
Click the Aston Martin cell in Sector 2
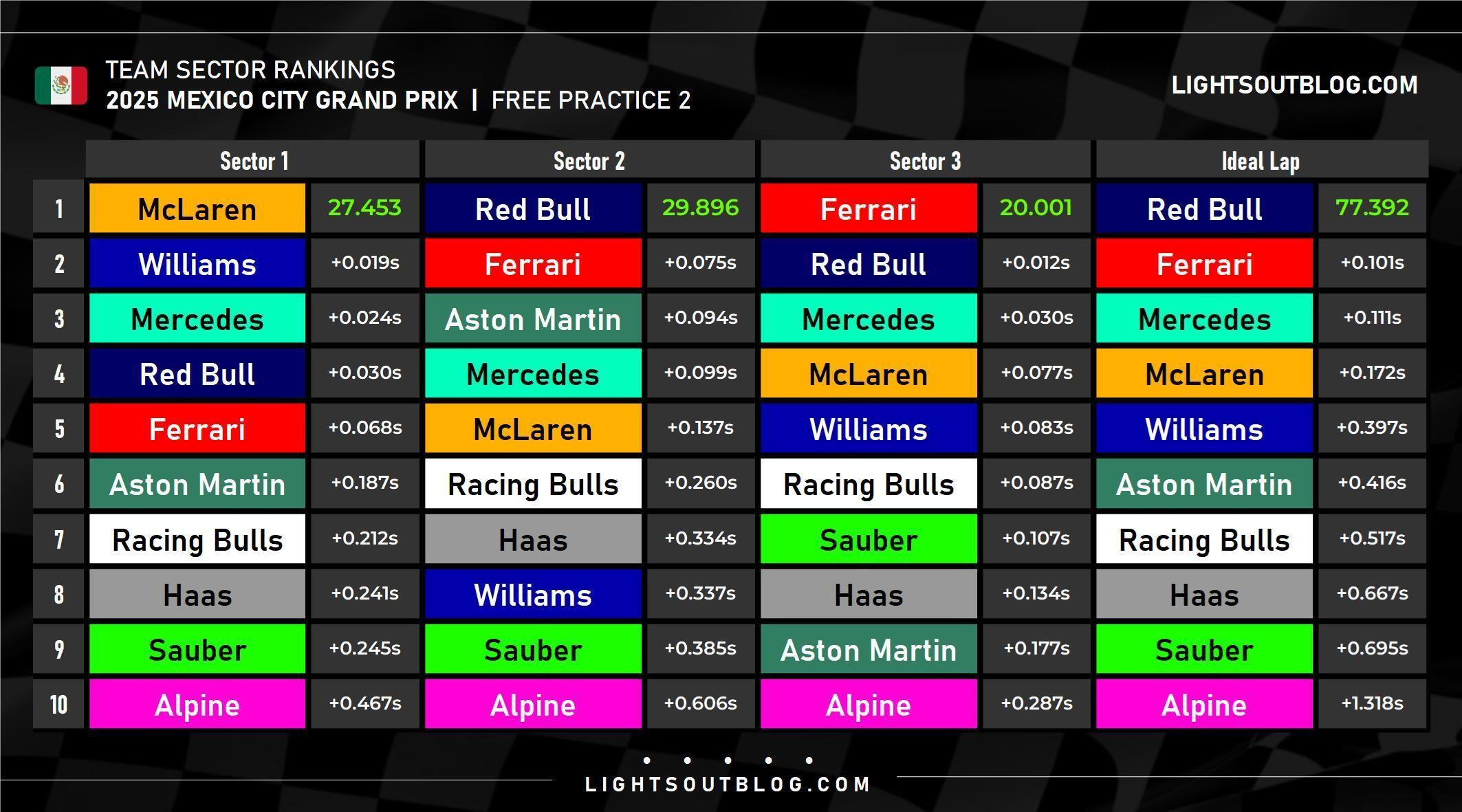[x=533, y=318]
